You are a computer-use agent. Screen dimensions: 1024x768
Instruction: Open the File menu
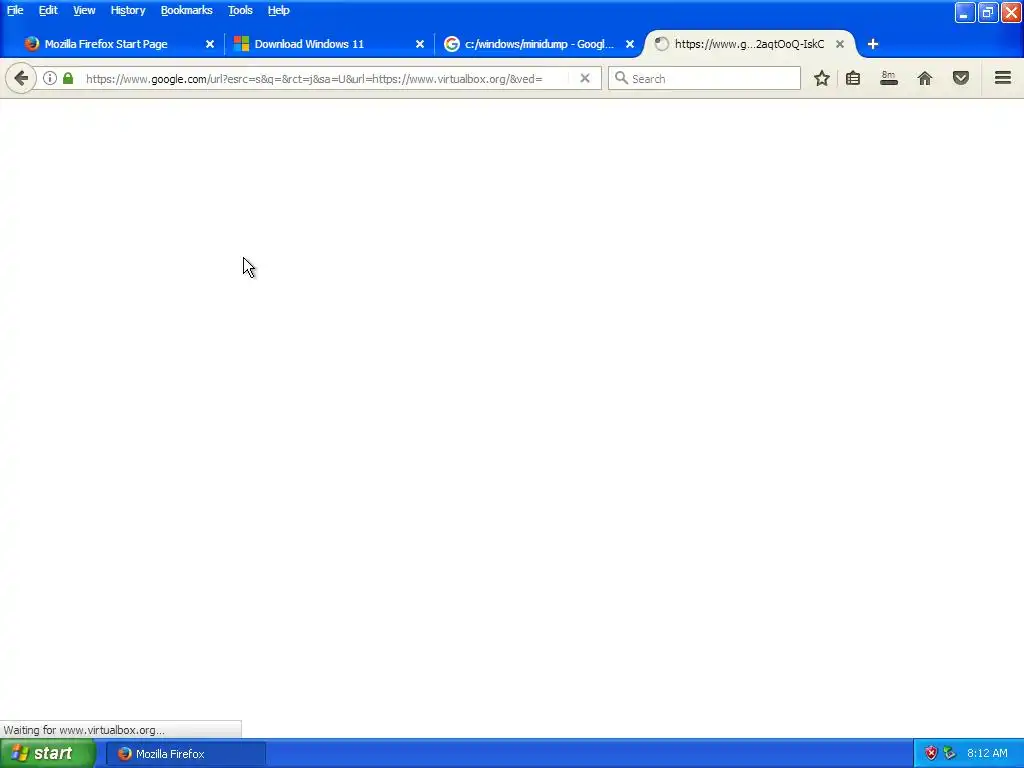tap(15, 10)
